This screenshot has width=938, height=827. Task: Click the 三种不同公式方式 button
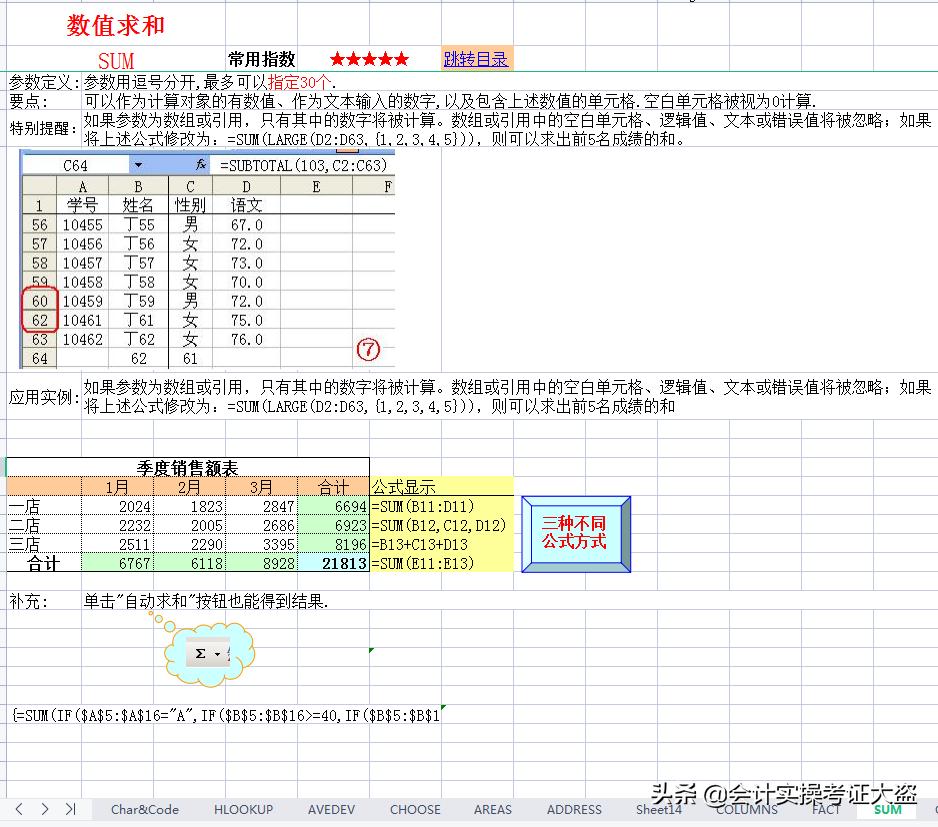pos(576,533)
